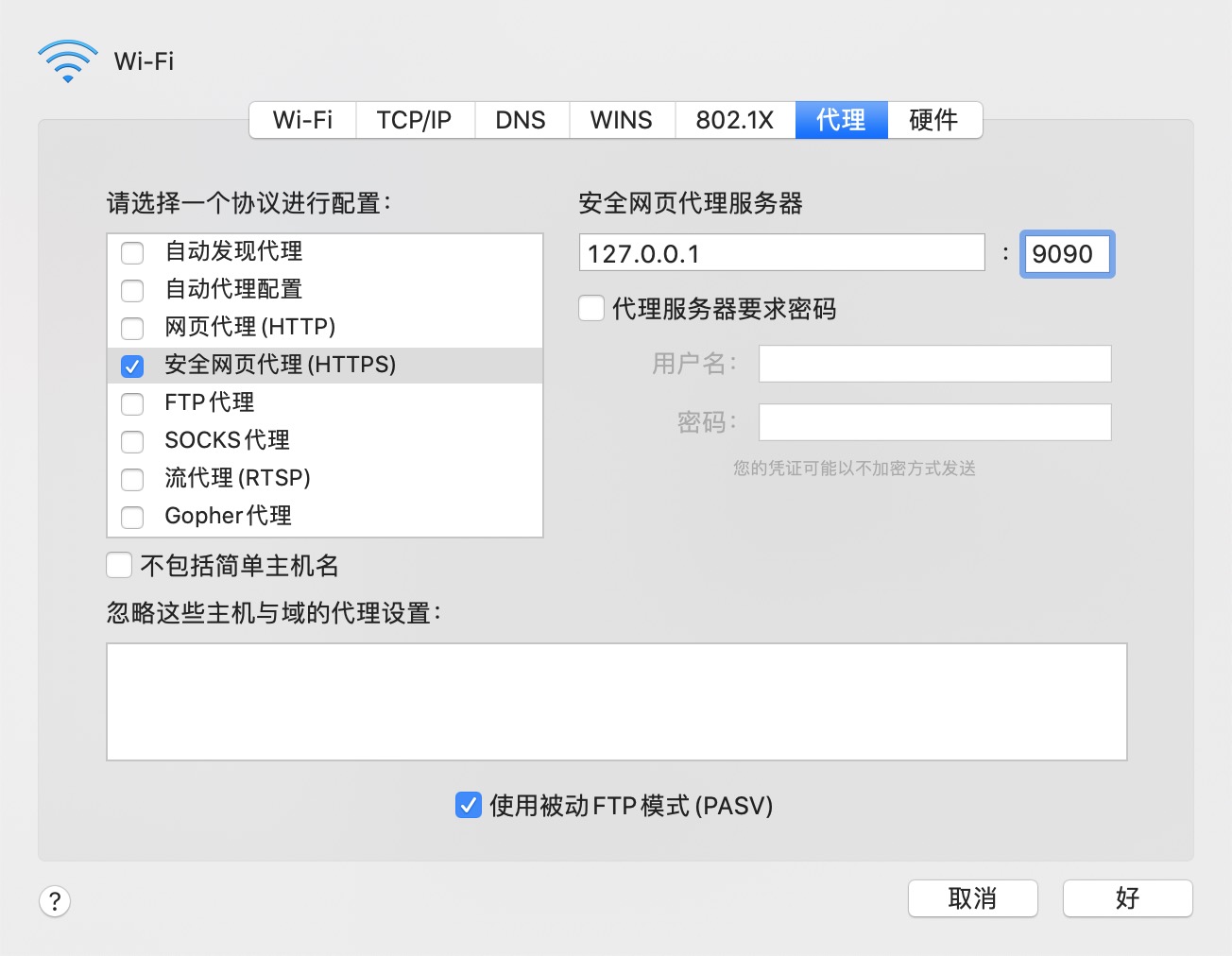The image size is (1232, 956).
Task: Toggle 不包括简单主机名 checkbox
Action: [119, 565]
